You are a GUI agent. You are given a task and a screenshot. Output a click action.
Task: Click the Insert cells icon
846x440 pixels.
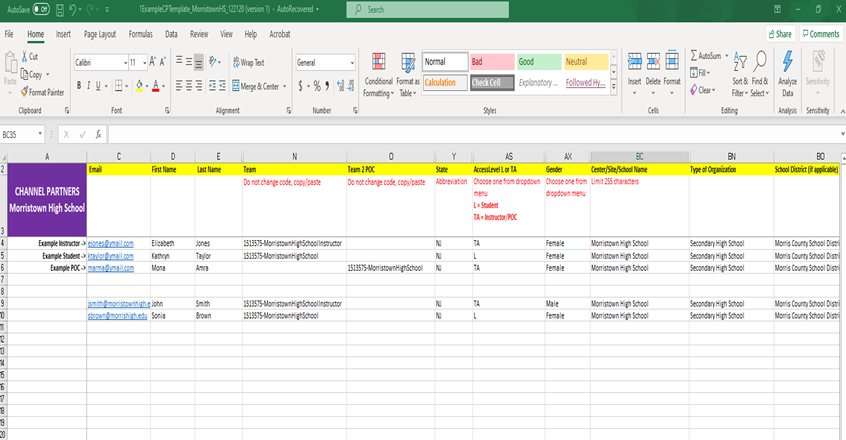click(634, 63)
